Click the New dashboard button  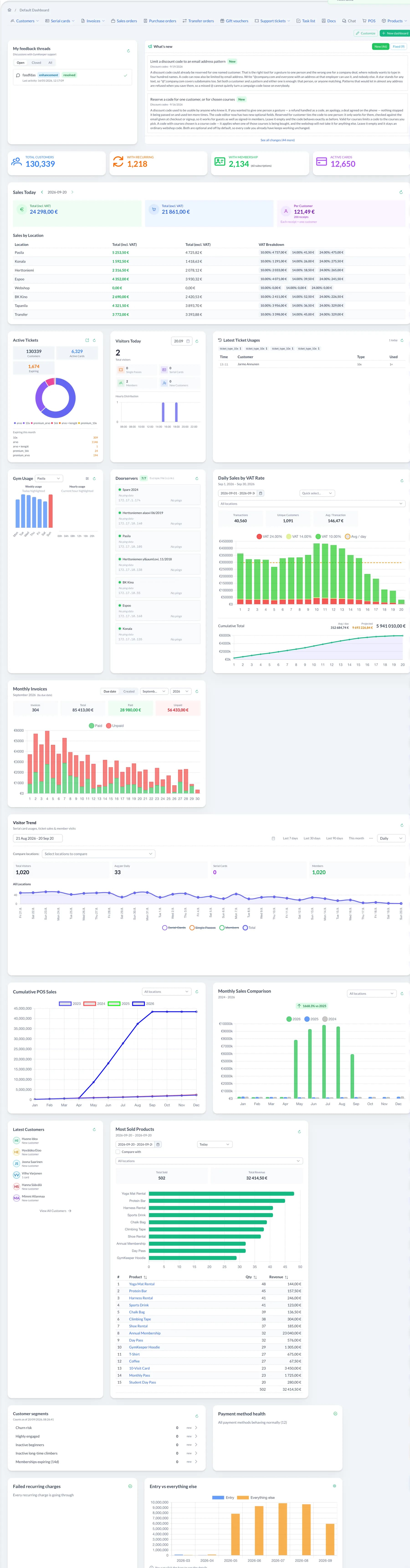tap(395, 33)
